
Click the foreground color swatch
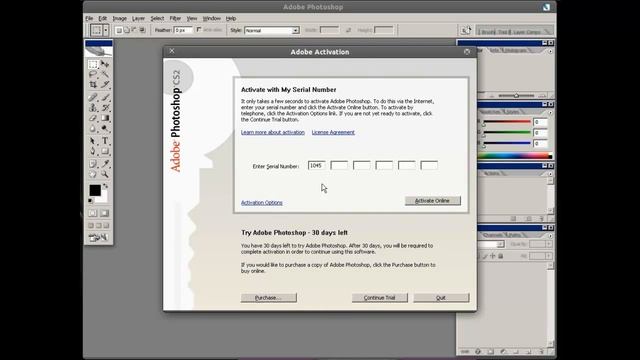point(95,190)
